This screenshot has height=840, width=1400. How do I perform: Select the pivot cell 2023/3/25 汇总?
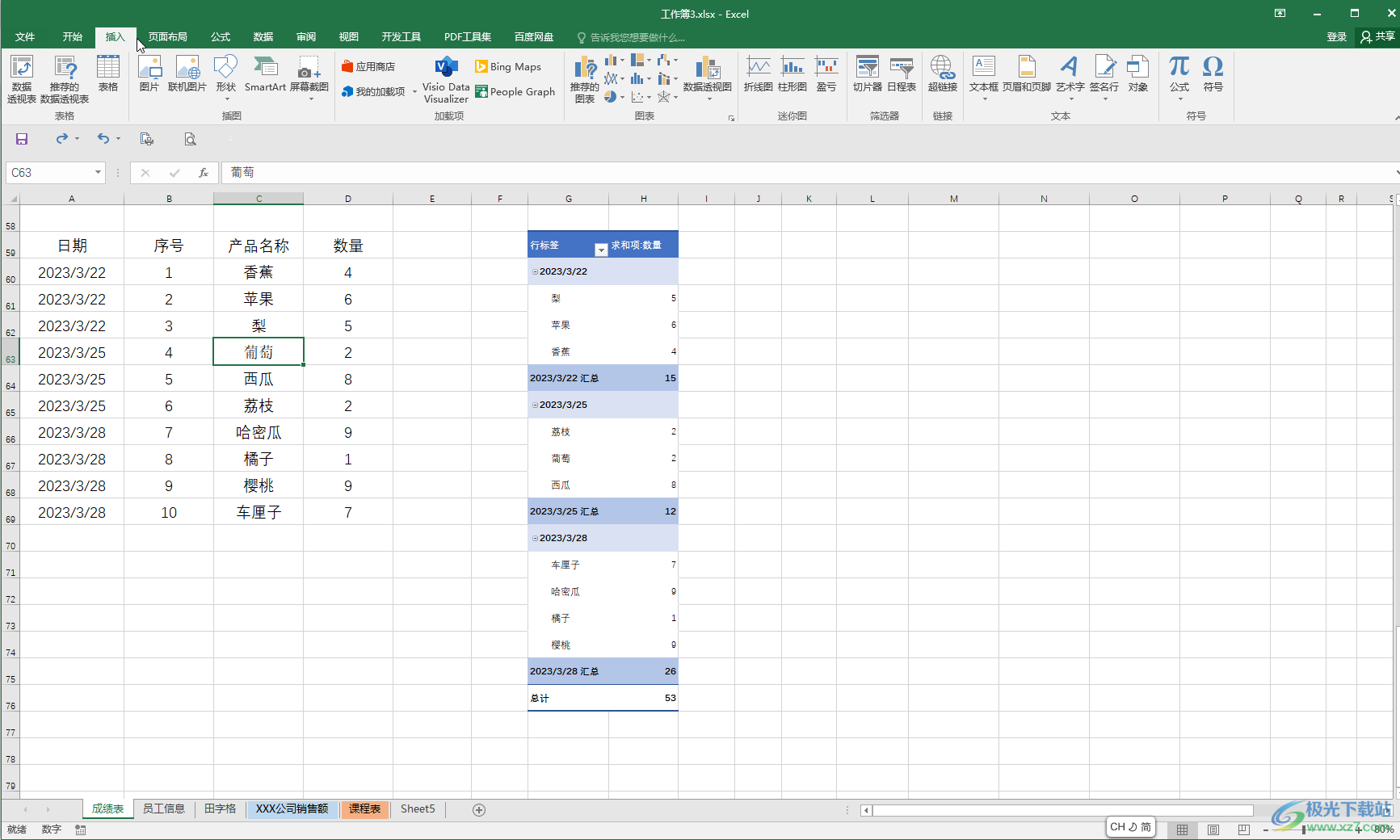point(569,511)
